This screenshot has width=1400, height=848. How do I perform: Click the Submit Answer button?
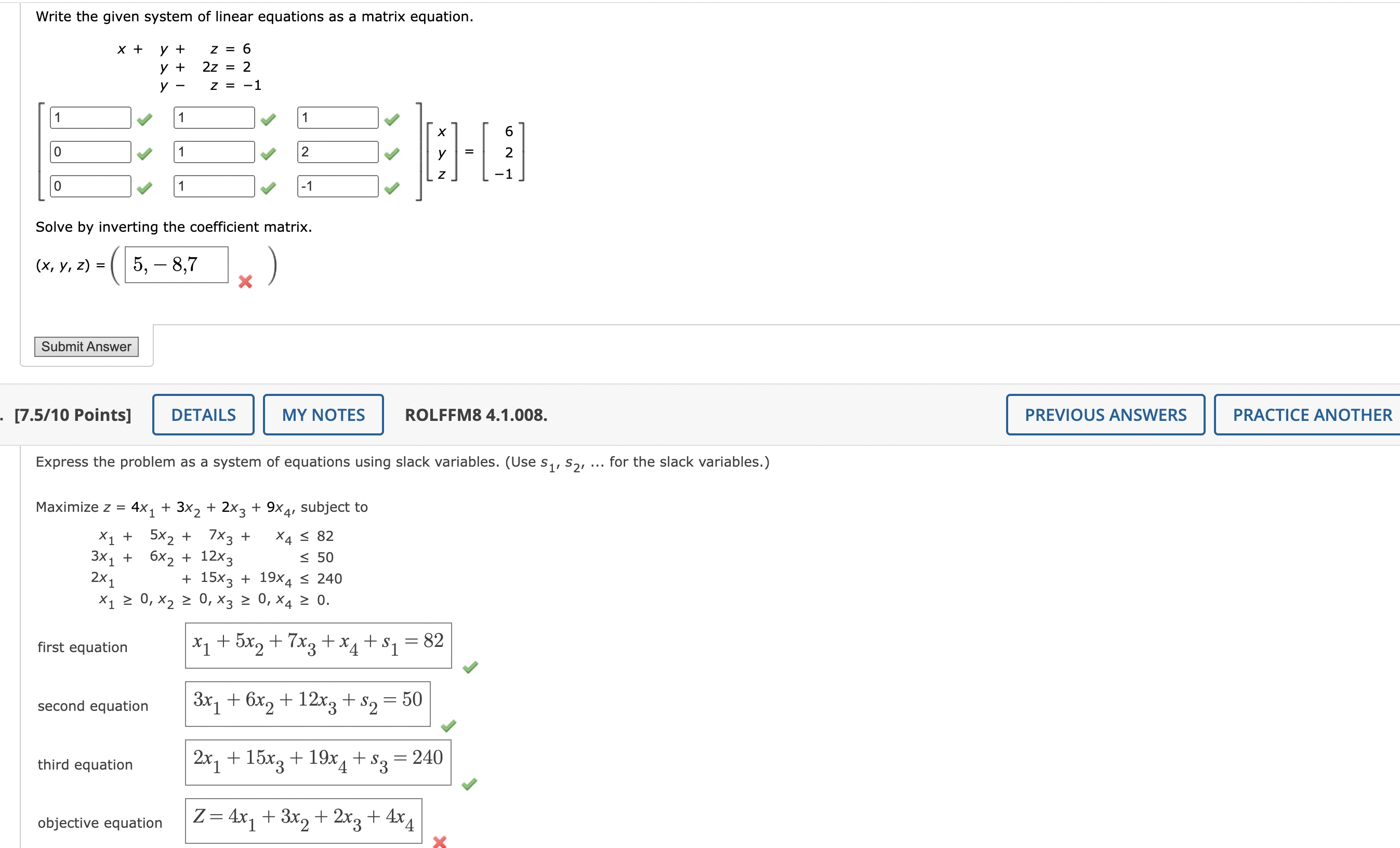pos(86,347)
